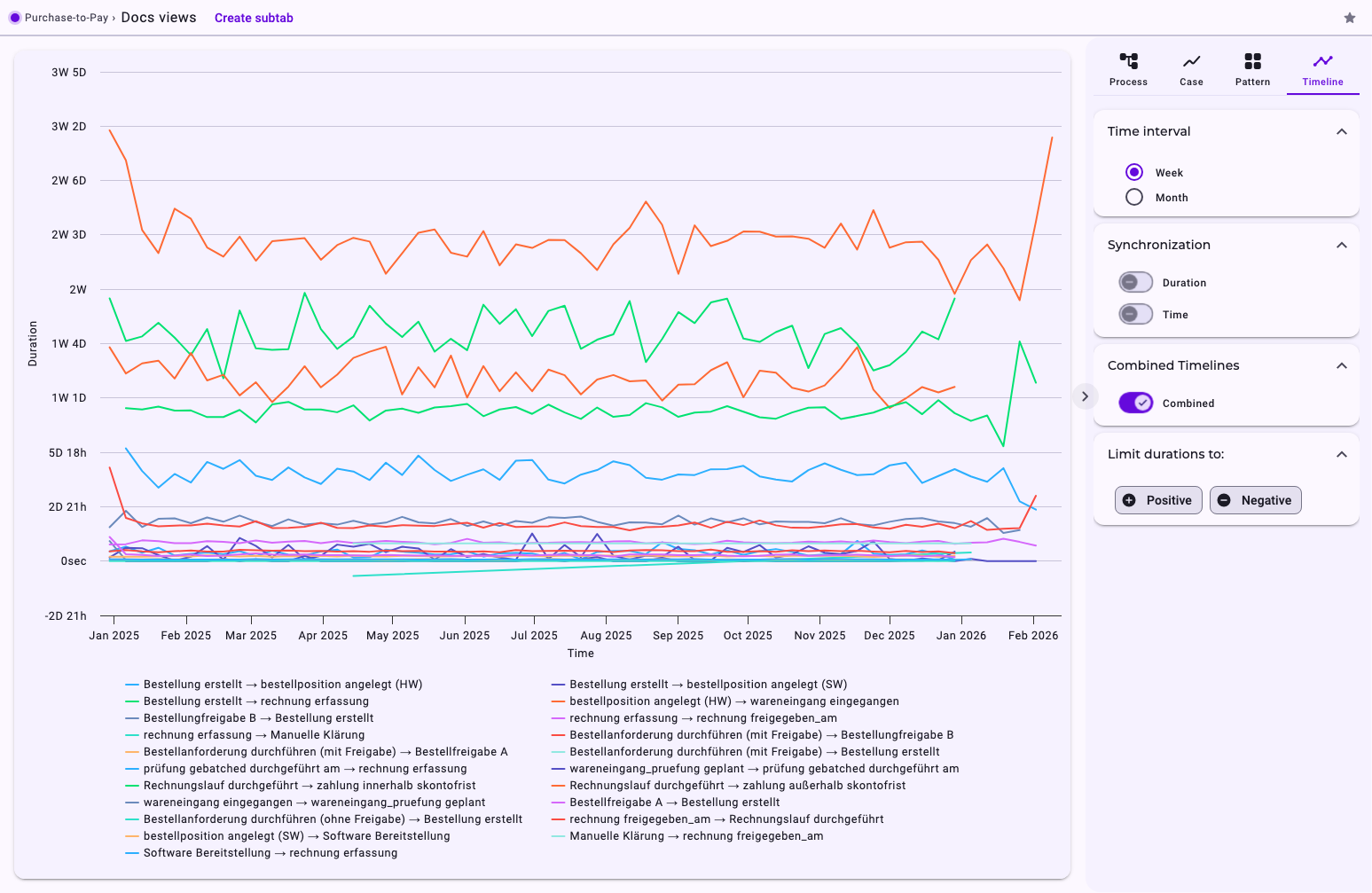Collapse the Combined Timelines section
1372x893 pixels.
click(1342, 365)
